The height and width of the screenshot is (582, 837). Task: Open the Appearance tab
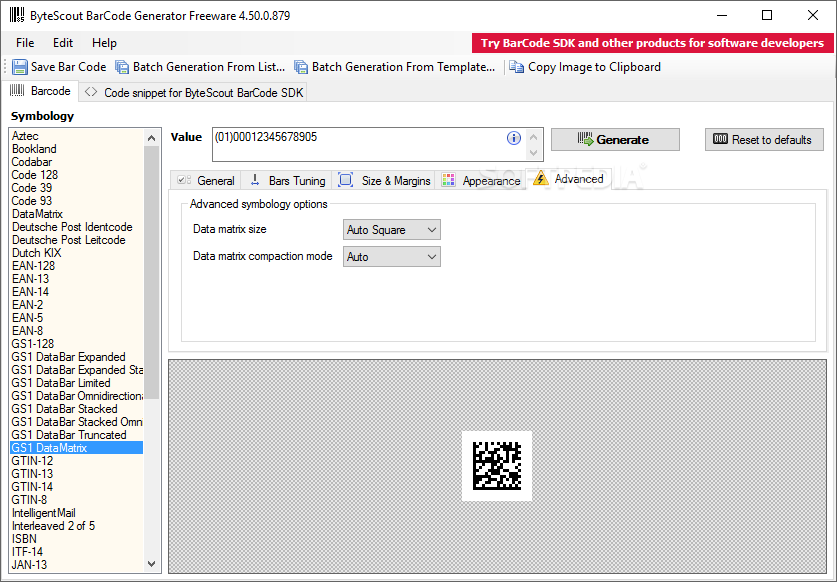pos(481,180)
